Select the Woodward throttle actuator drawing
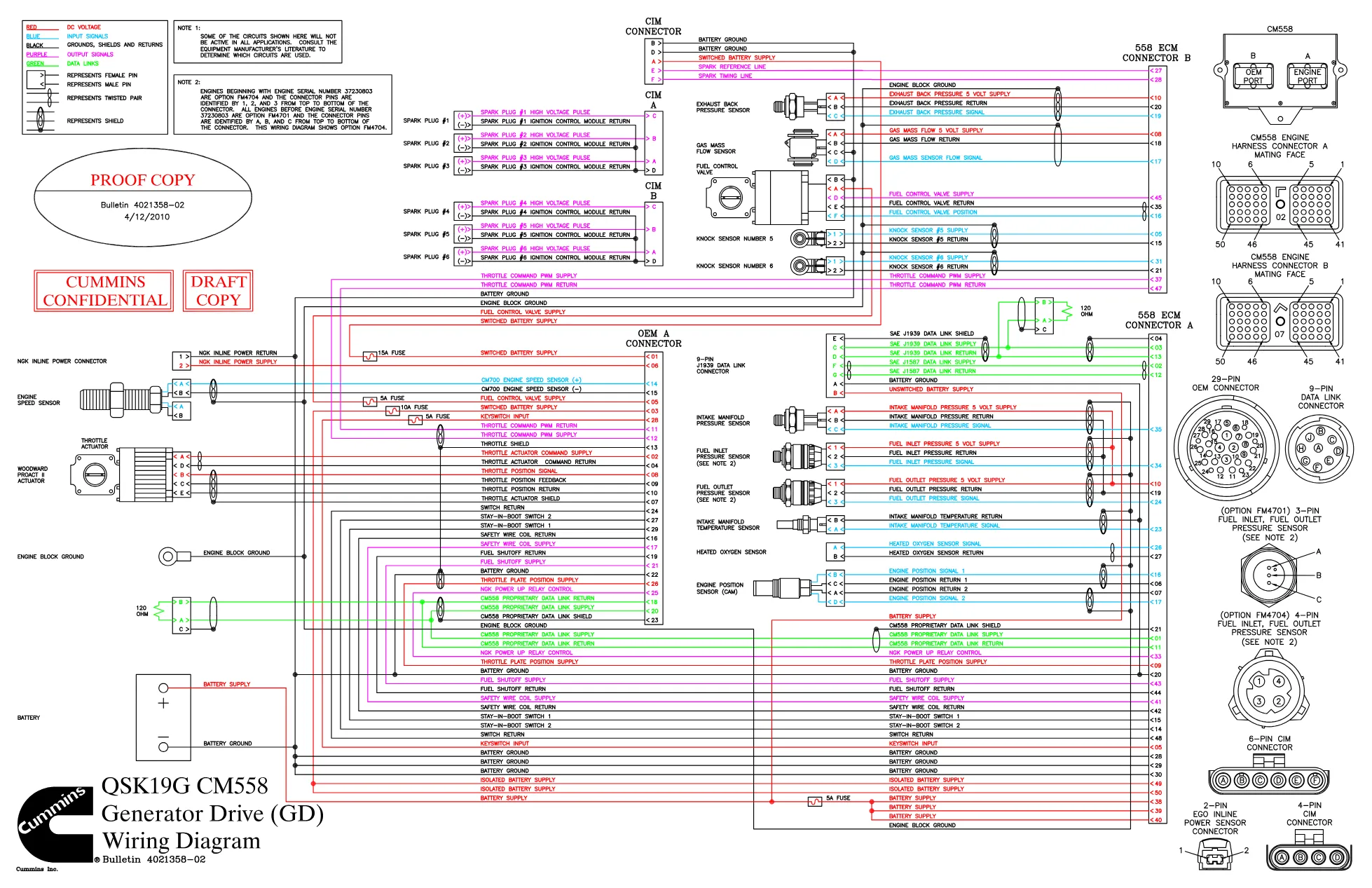 coord(123,474)
